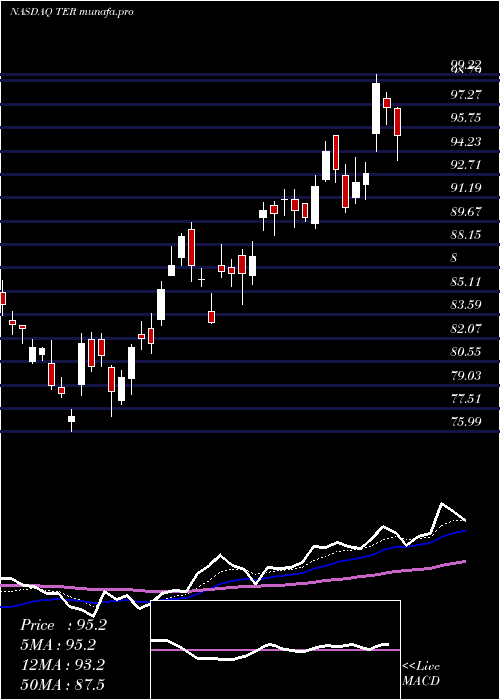Screen dimensions: 500x700
Task: Click the Price : 95.2 readout
Action: point(63,625)
